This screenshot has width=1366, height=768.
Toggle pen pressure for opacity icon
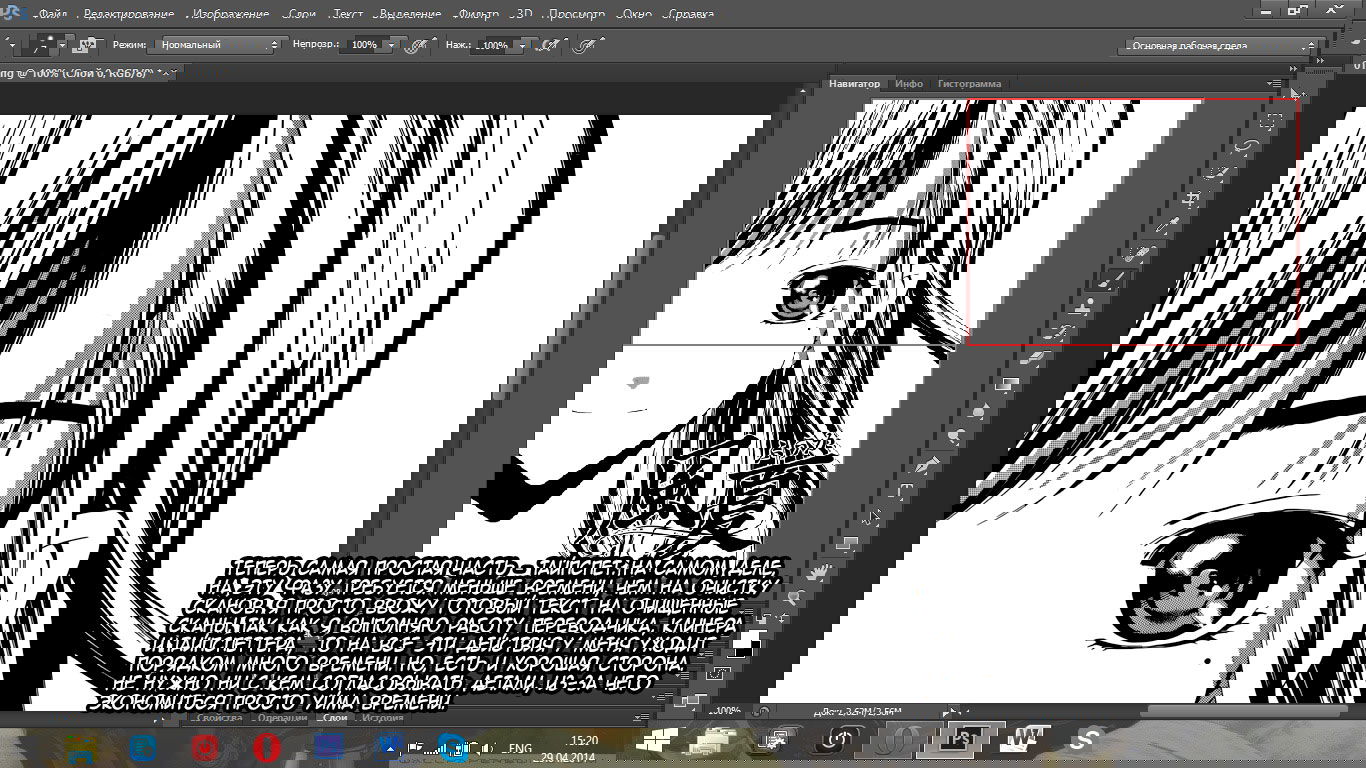coord(418,45)
